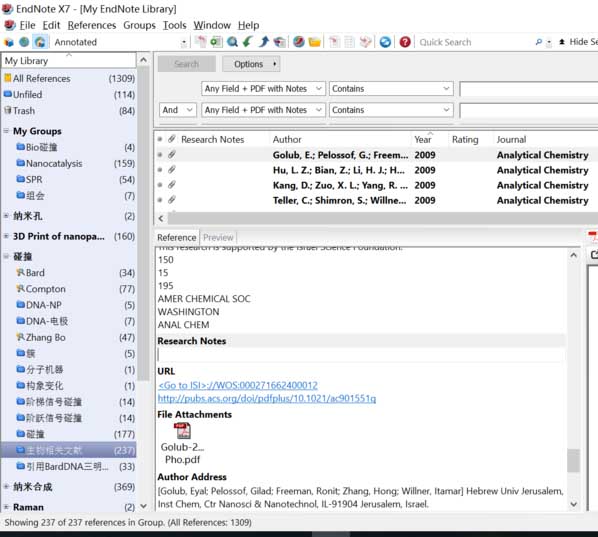
Task: Toggle read status dot on Hu, L. Z. row
Action: [x=160, y=170]
